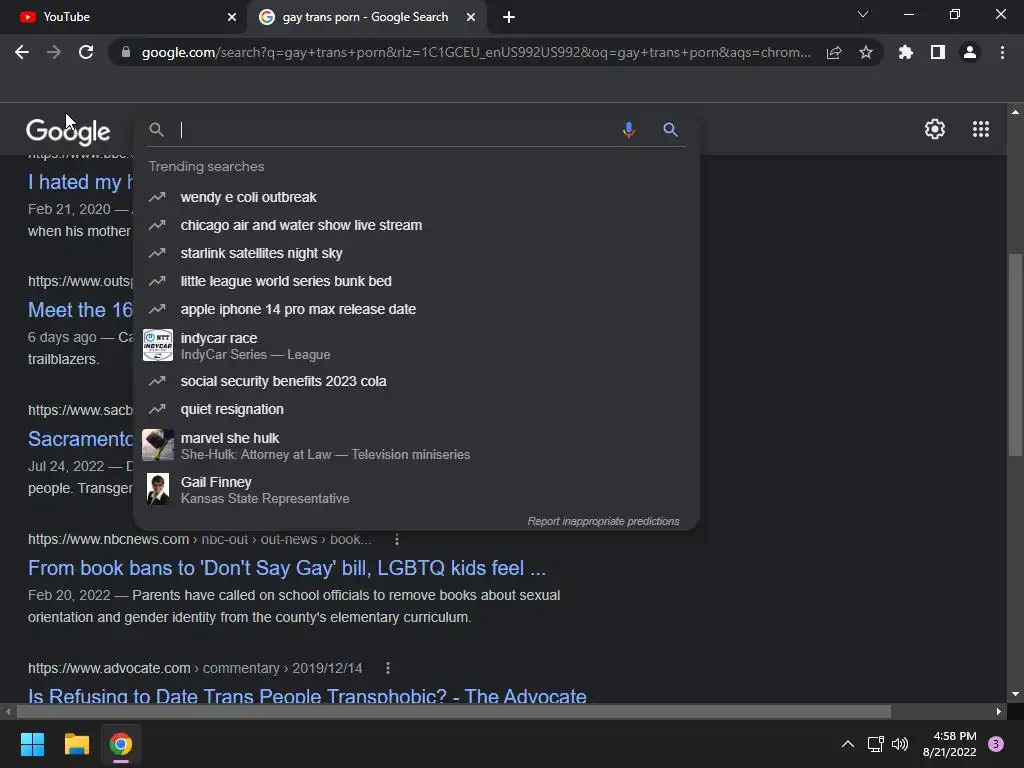Click the lock site info icon
This screenshot has width=1024, height=768.
(x=126, y=52)
